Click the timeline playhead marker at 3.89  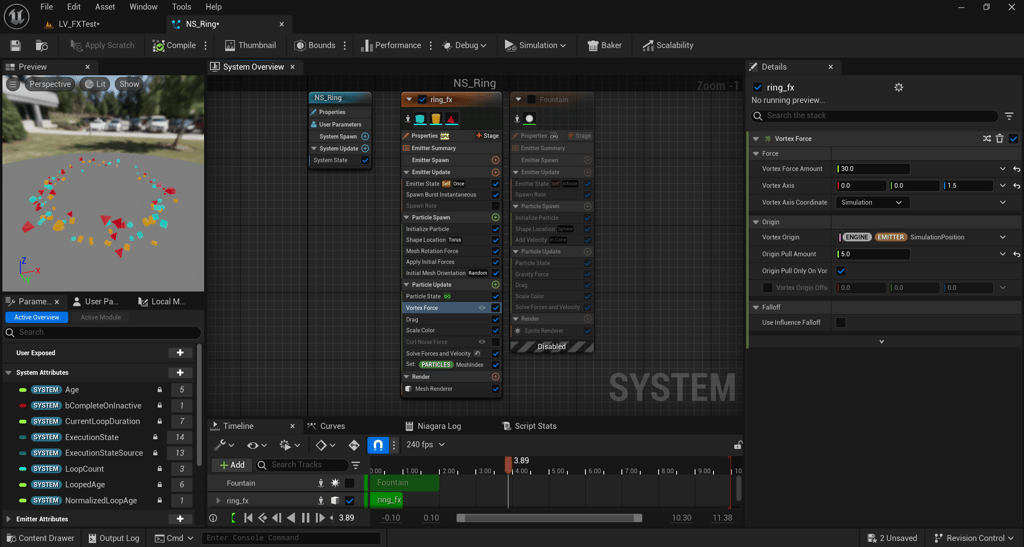(x=509, y=463)
